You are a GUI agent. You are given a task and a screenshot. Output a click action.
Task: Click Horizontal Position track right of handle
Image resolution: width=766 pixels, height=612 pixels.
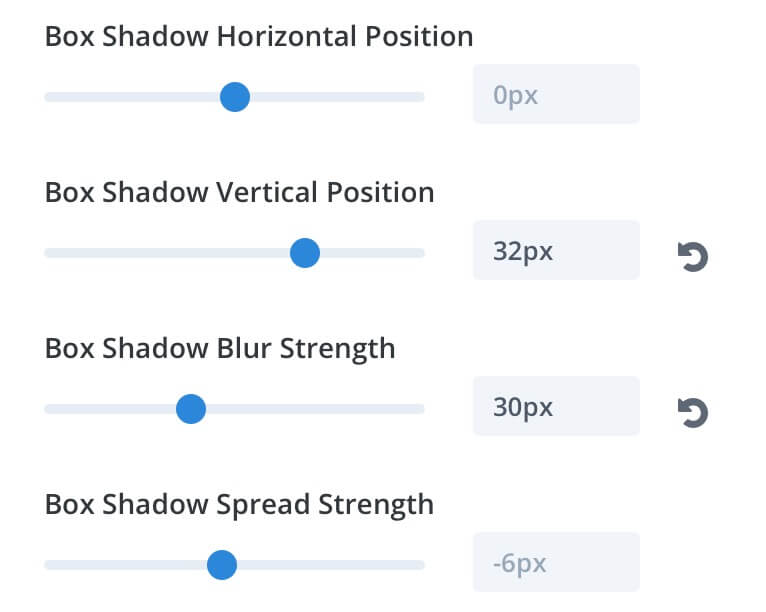[x=337, y=97]
